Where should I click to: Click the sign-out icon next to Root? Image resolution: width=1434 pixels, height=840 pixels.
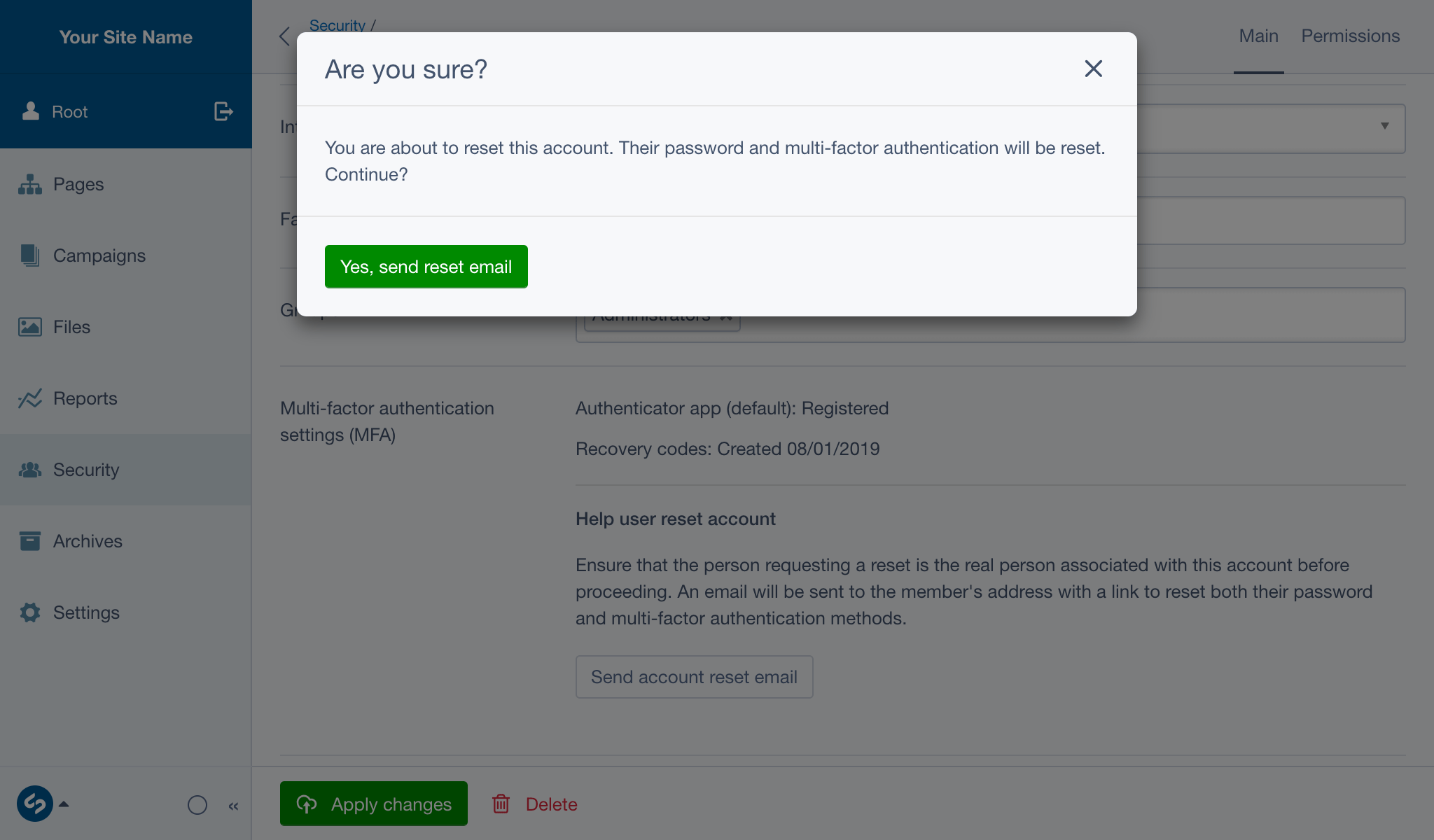222,111
